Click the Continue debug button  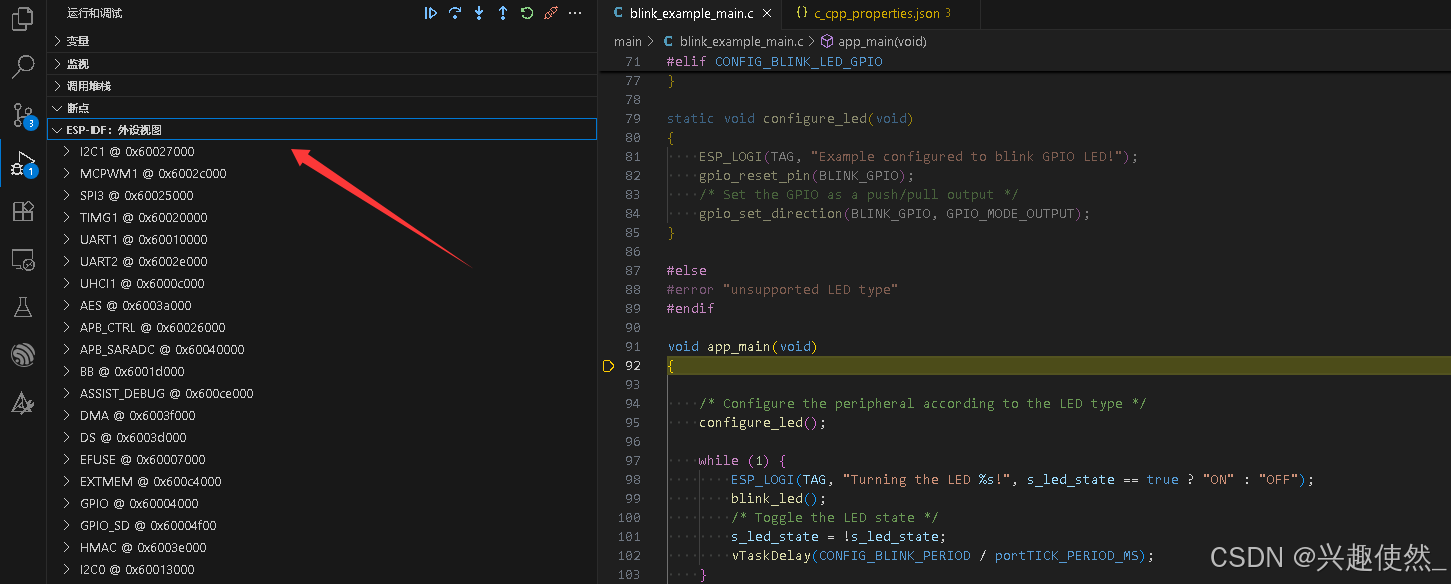coord(431,13)
